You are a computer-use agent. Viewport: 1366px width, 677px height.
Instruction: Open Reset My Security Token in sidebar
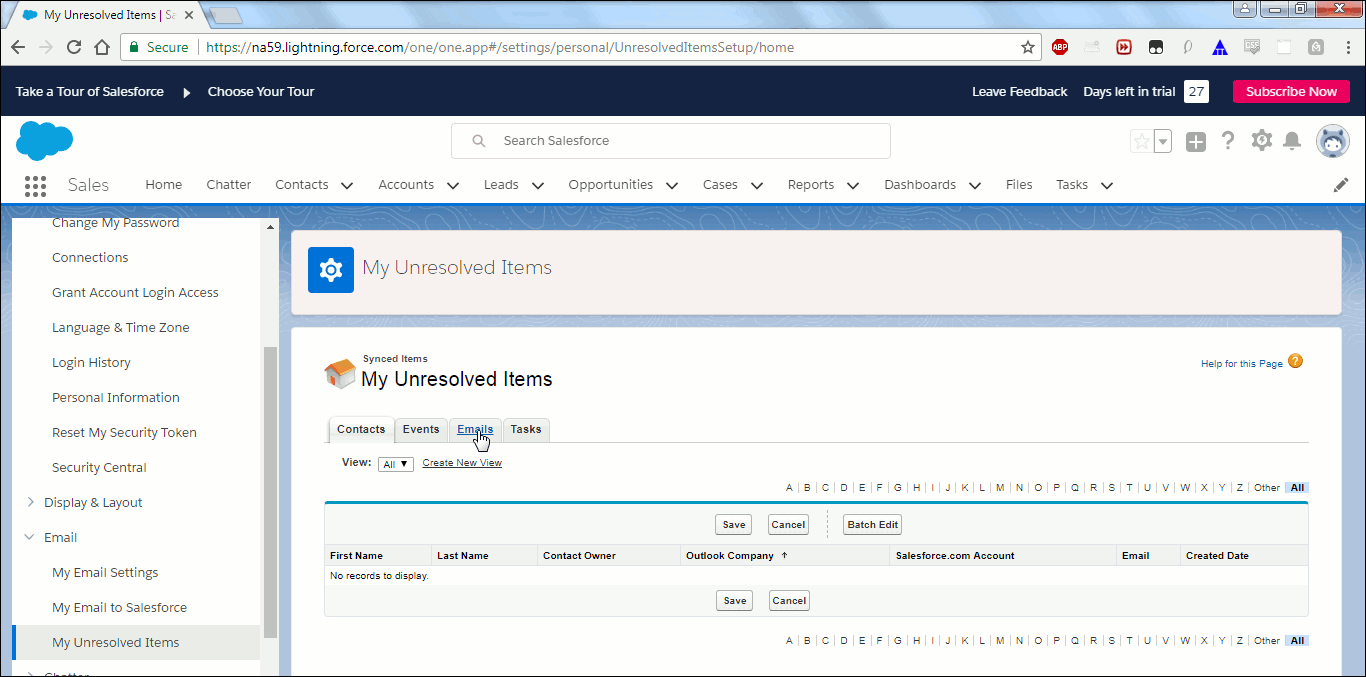[x=124, y=432]
